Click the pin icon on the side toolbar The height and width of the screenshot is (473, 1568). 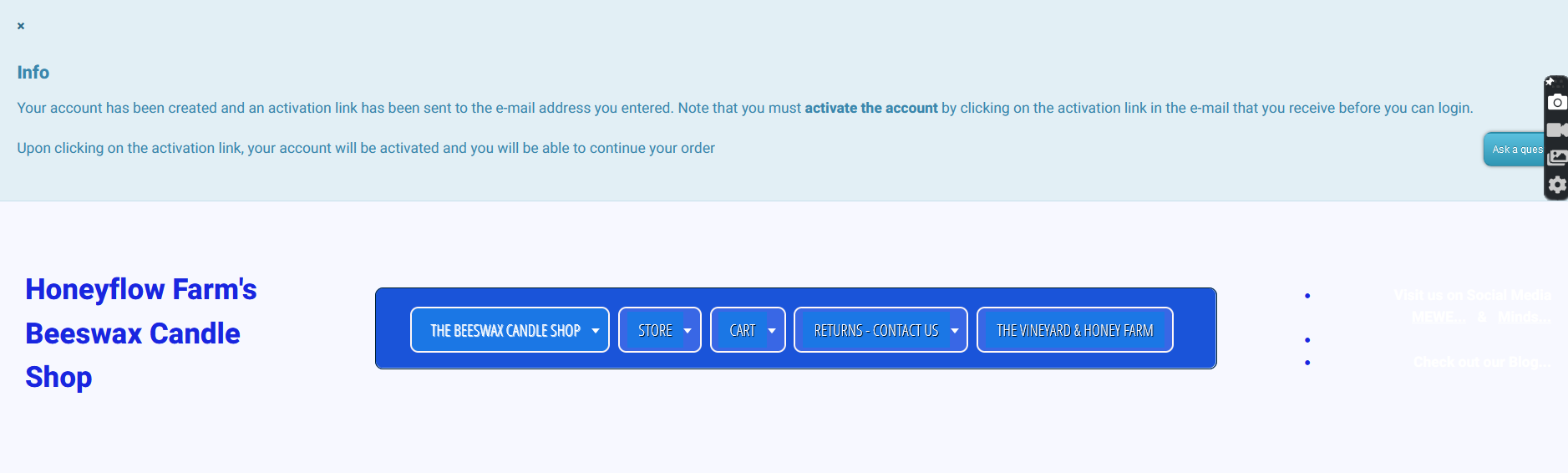point(1550,82)
